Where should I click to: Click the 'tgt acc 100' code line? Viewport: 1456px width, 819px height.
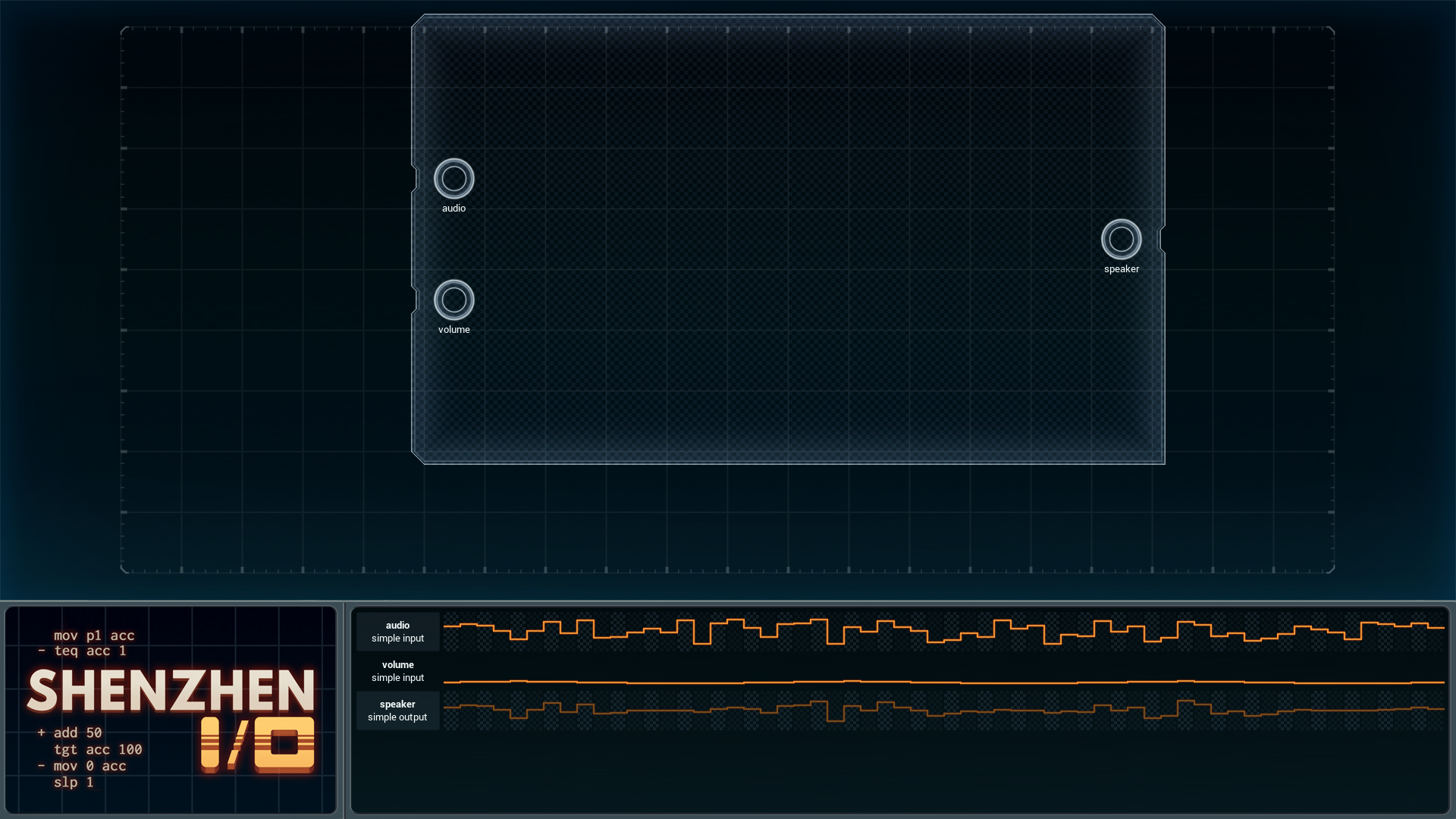coord(98,749)
